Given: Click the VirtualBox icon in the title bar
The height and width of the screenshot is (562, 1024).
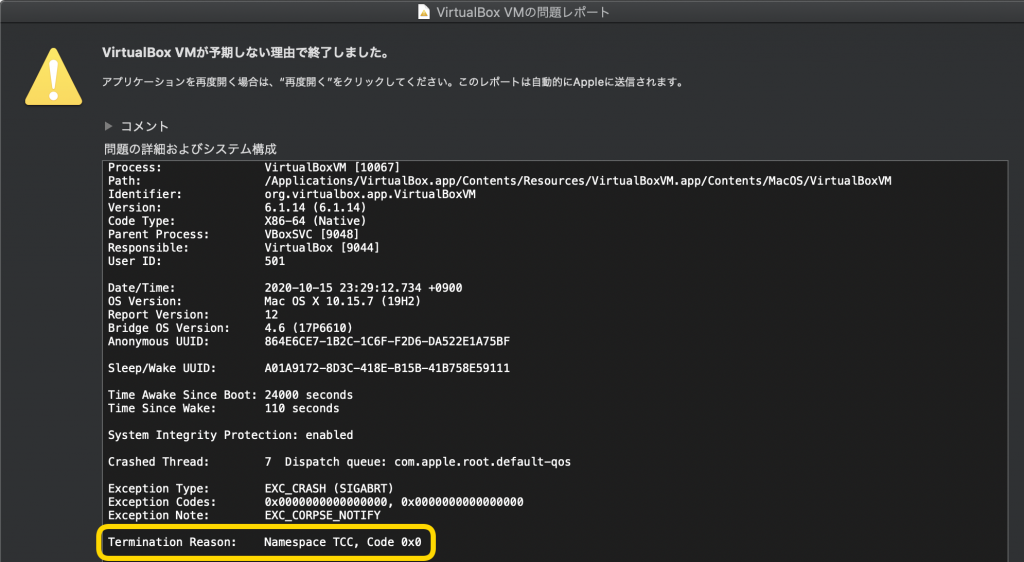Looking at the screenshot, I should (423, 12).
